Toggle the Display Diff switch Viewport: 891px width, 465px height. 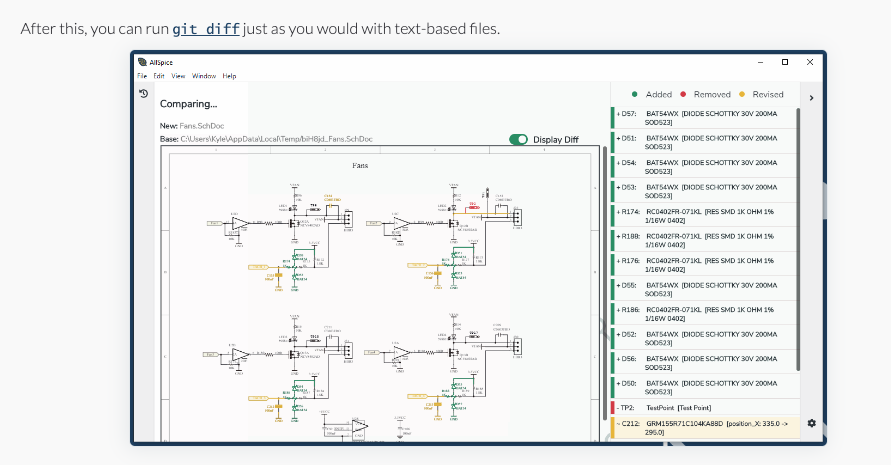518,140
